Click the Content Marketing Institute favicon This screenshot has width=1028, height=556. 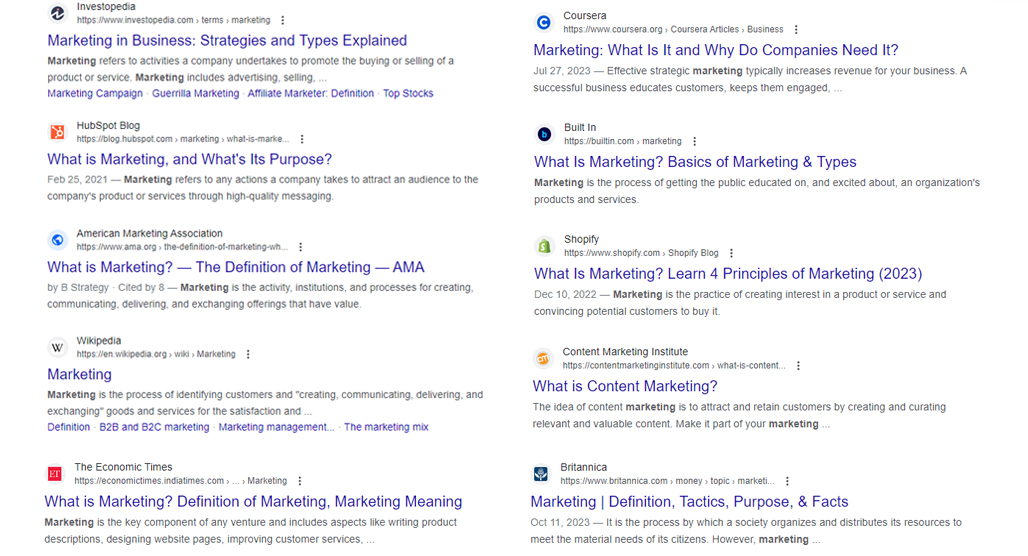[543, 359]
